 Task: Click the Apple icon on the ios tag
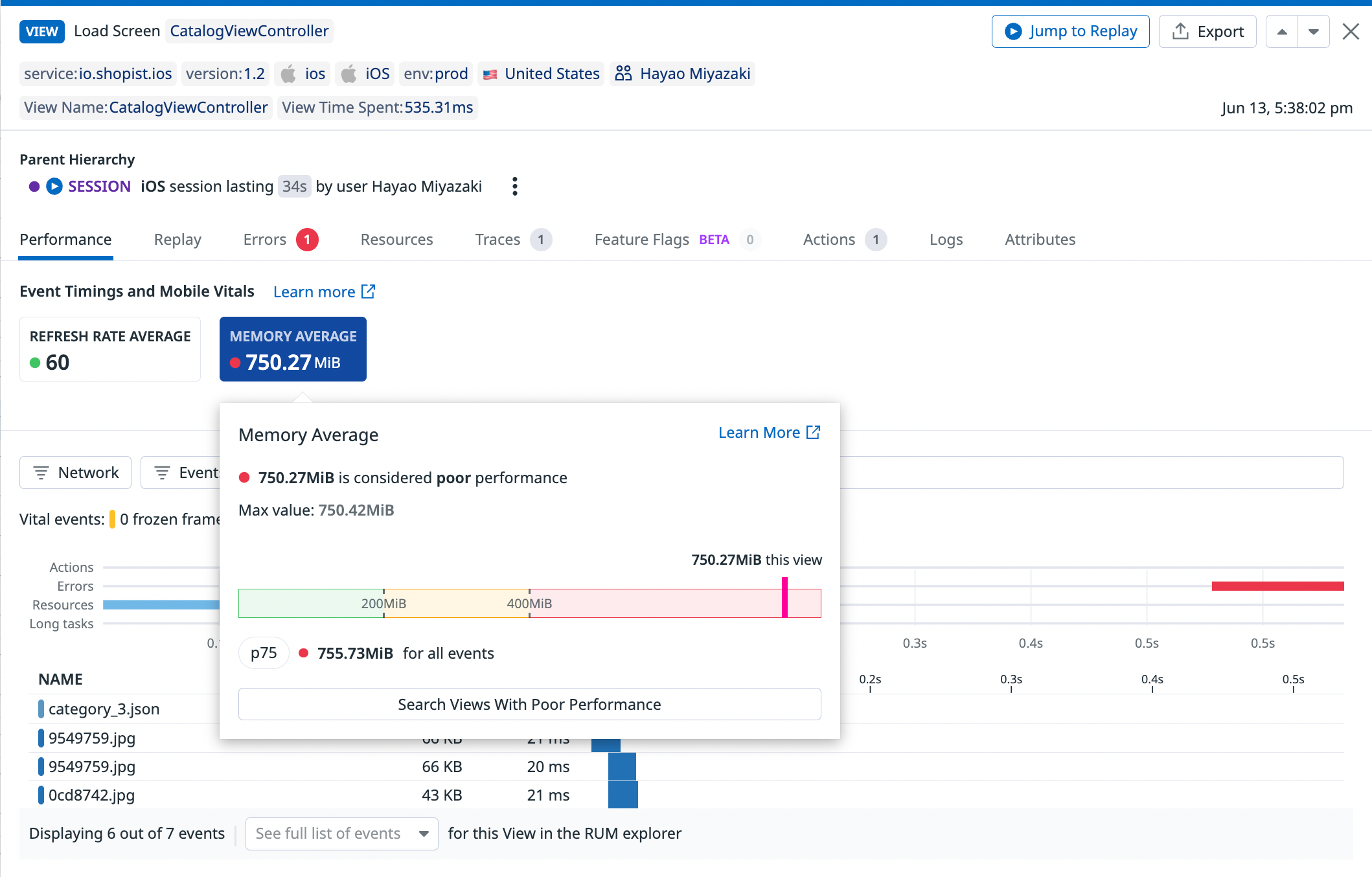pyautogui.click(x=287, y=73)
